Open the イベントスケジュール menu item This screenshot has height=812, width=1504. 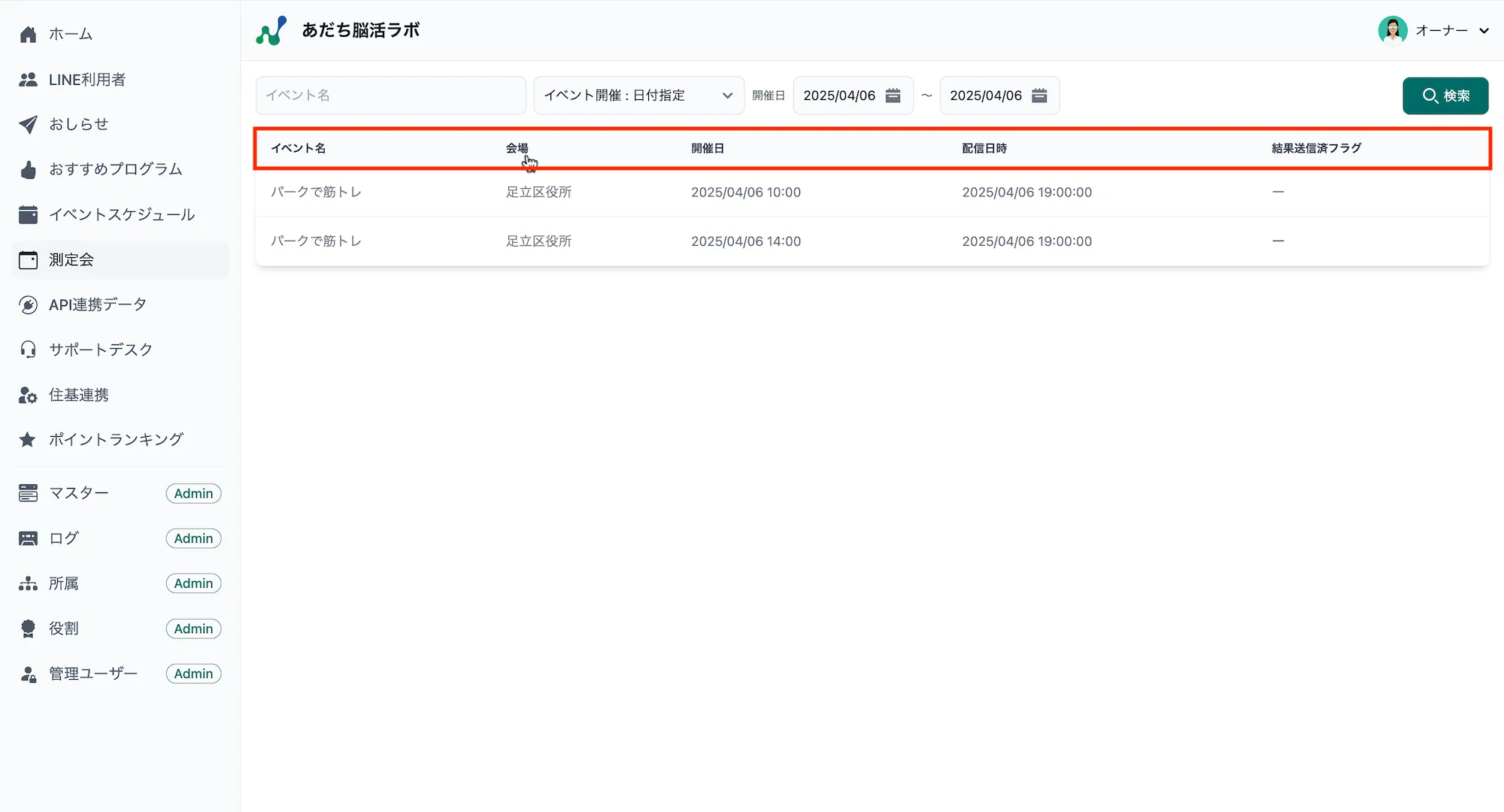(121, 215)
